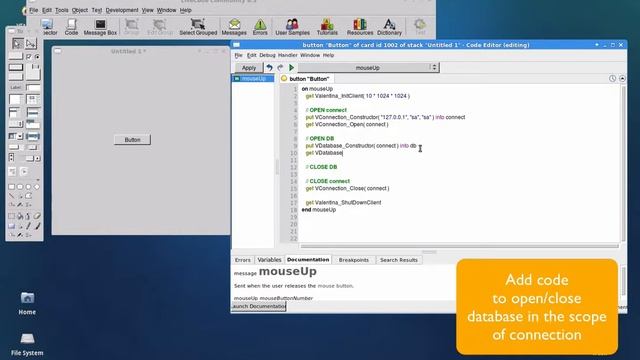The height and width of the screenshot is (360, 640).
Task: Click 'Button' on Untitled 1 stack
Action: (132, 140)
